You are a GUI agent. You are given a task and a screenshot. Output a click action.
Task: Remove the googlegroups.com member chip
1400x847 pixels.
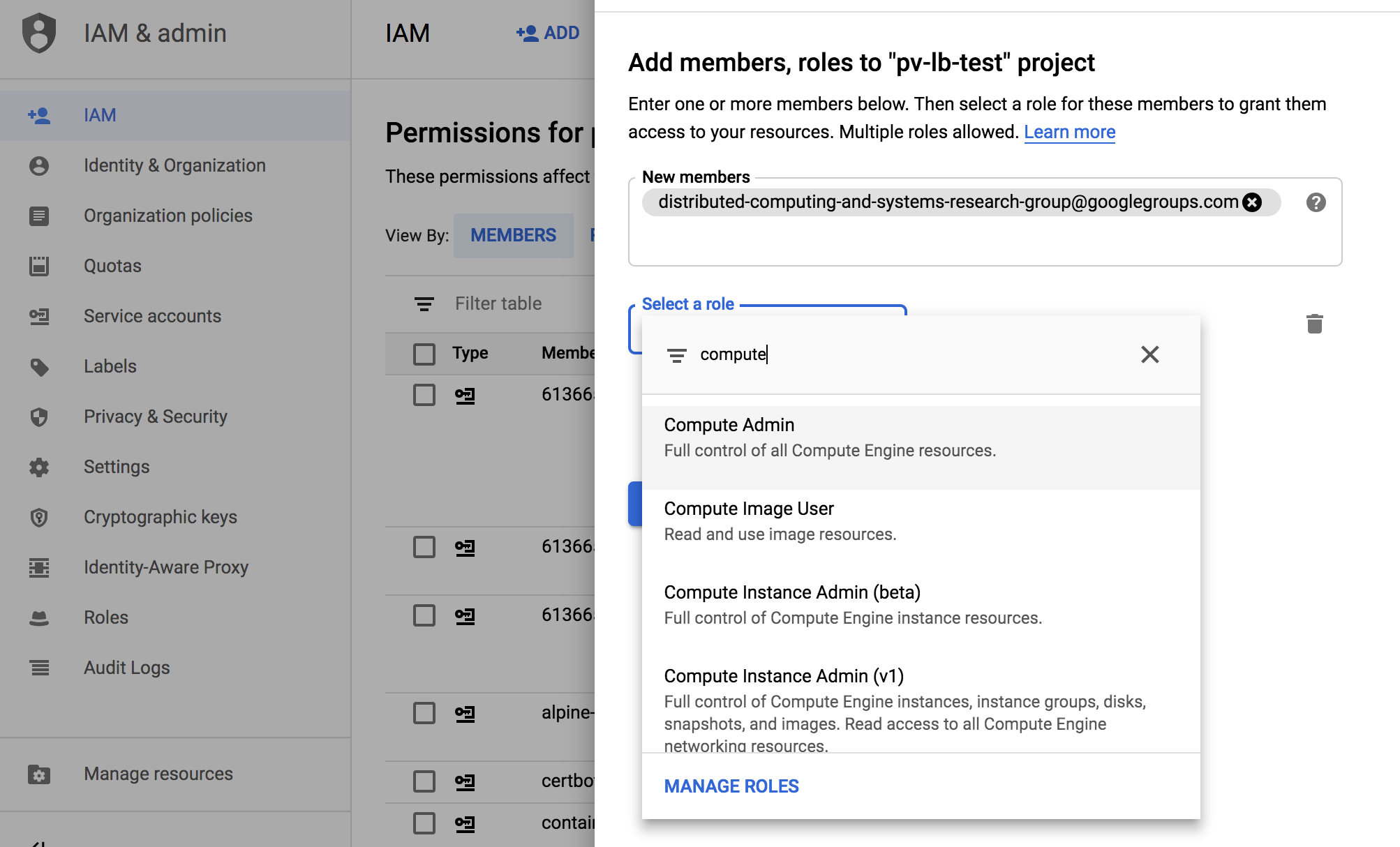pyautogui.click(x=1253, y=202)
